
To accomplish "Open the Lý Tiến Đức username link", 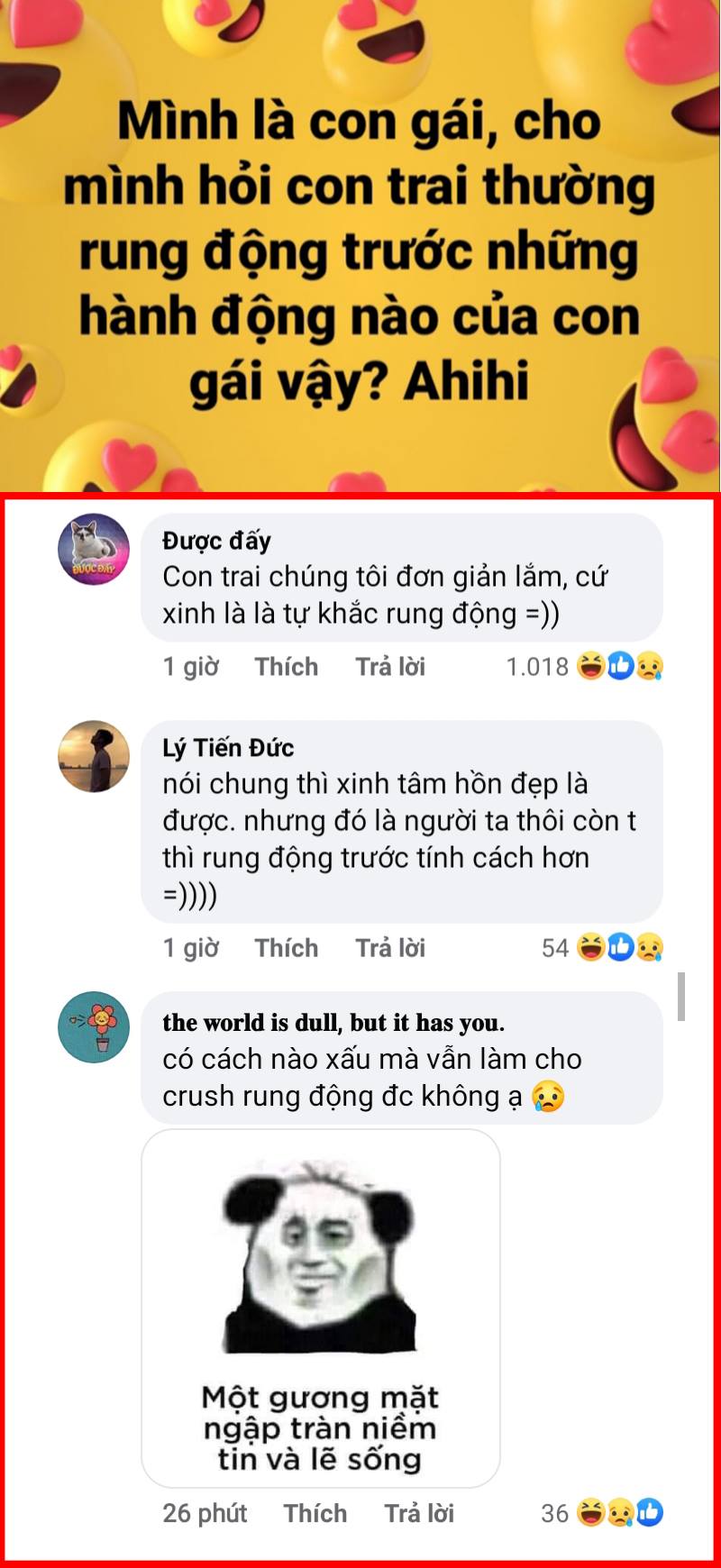I will [228, 748].
